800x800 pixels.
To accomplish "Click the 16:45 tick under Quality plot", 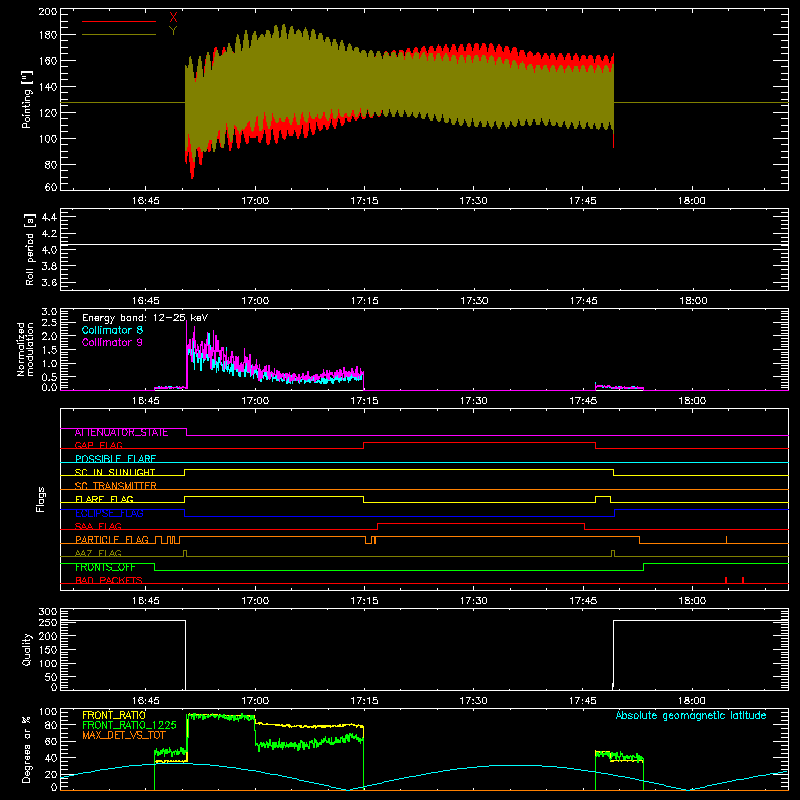I will tap(145, 701).
